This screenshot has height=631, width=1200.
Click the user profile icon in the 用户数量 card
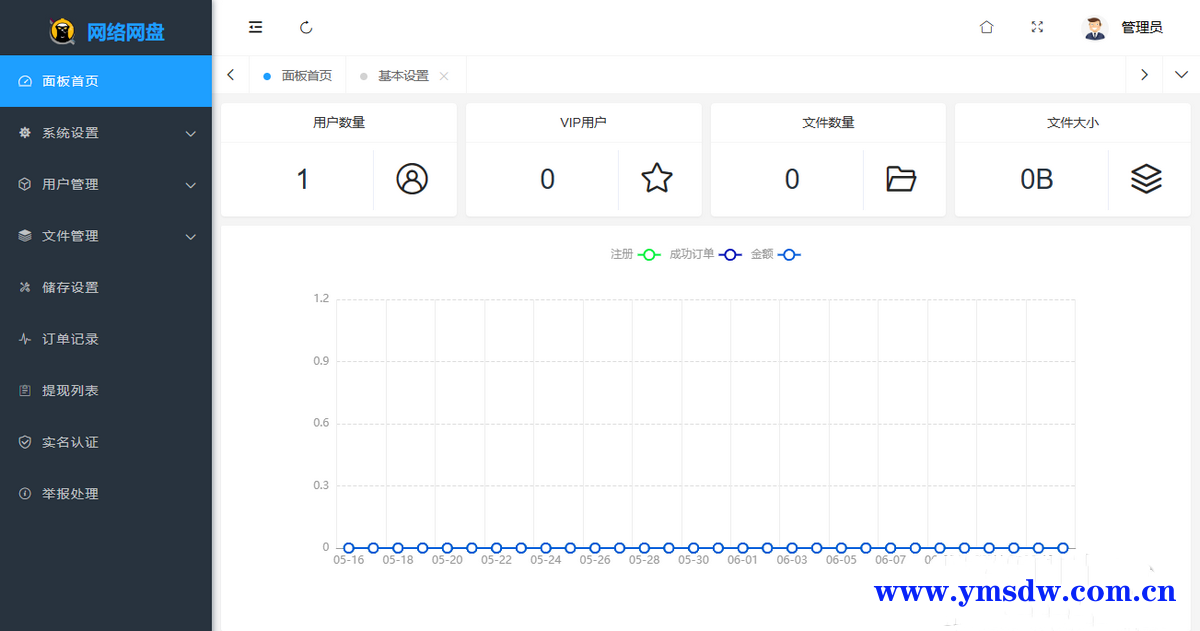click(412, 179)
